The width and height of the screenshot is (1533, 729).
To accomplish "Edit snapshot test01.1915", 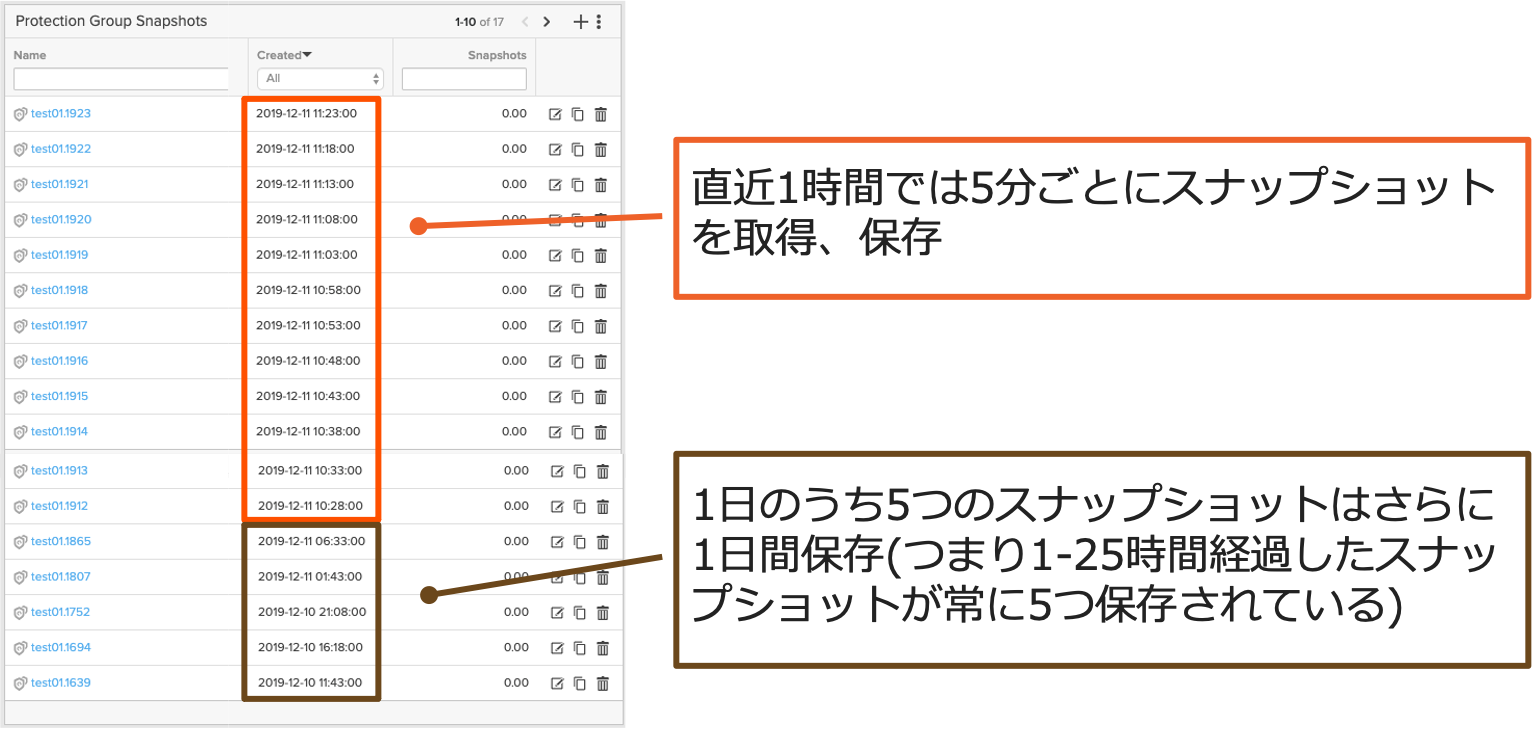I will click(x=555, y=396).
